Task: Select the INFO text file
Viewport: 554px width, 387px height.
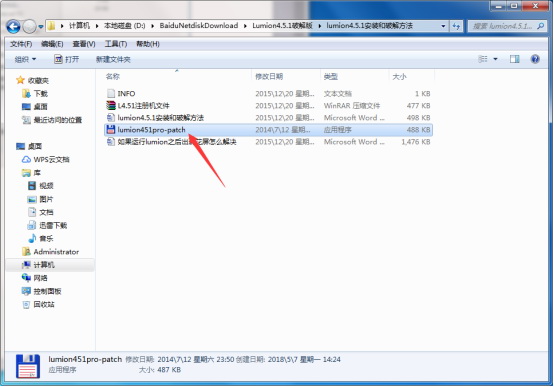Action: [269, 94]
